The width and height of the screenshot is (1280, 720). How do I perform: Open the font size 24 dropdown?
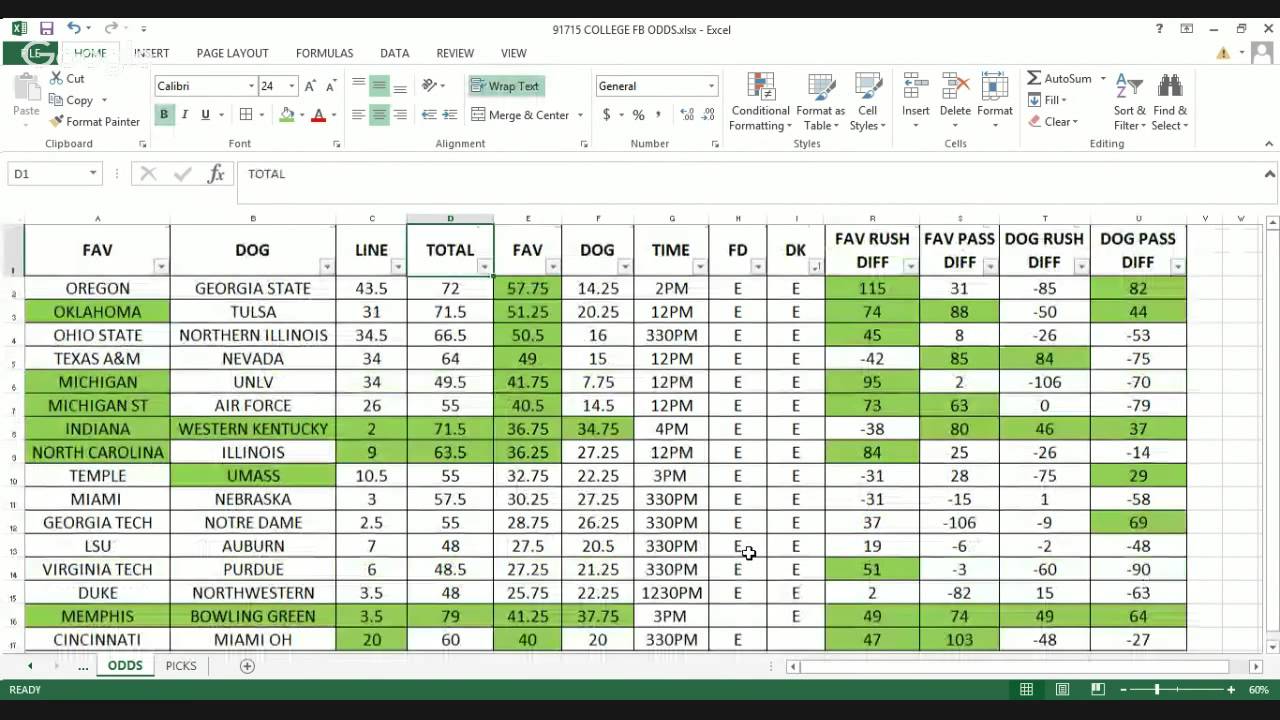point(292,86)
